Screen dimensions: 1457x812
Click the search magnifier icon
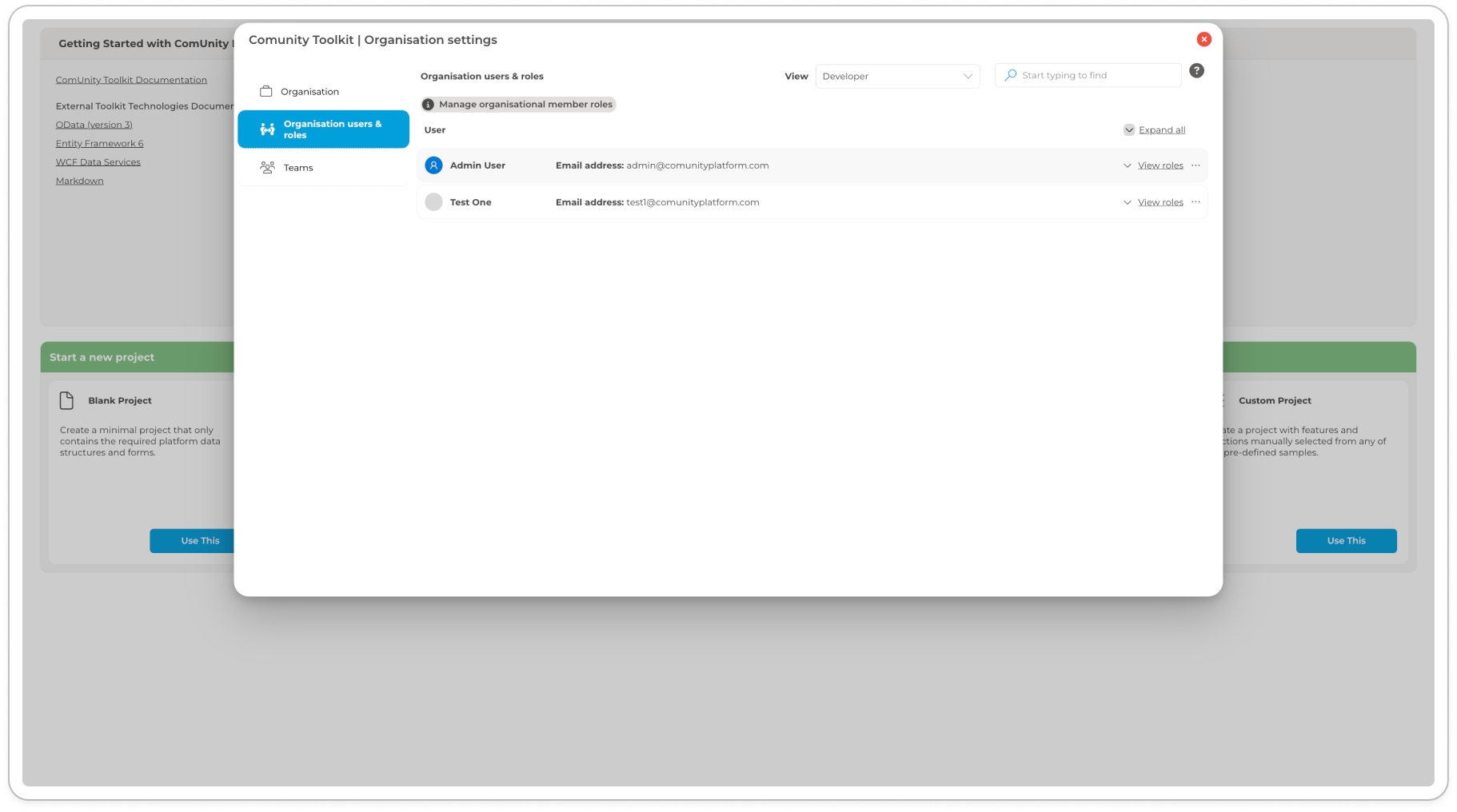coord(1011,75)
